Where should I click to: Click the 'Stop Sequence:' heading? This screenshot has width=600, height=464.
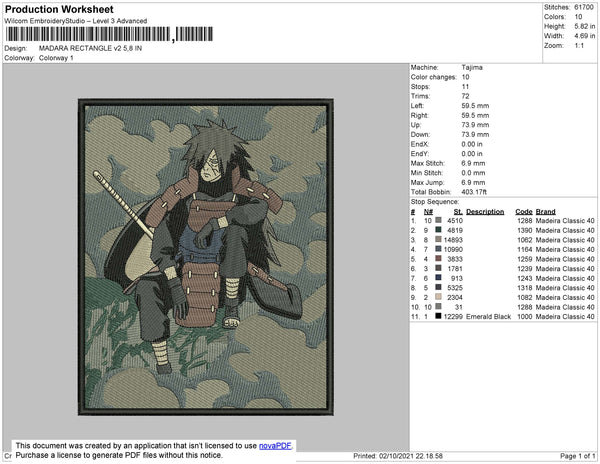pyautogui.click(x=435, y=202)
